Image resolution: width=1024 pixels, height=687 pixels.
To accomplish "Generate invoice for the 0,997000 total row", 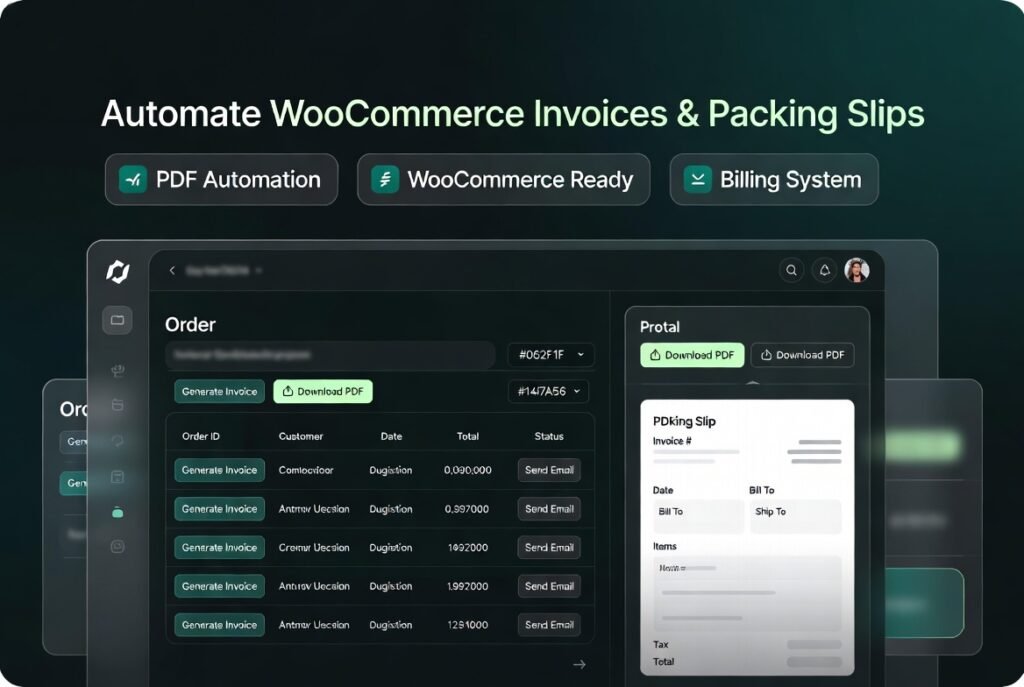I will [x=219, y=509].
